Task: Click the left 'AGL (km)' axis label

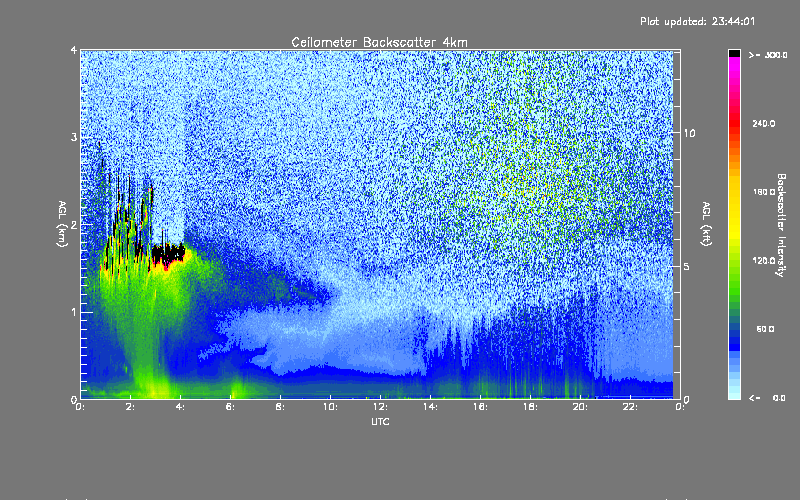Action: click(x=62, y=224)
